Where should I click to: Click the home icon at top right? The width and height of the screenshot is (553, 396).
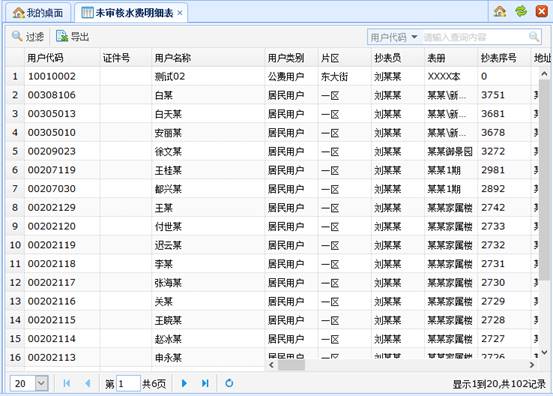tap(500, 12)
